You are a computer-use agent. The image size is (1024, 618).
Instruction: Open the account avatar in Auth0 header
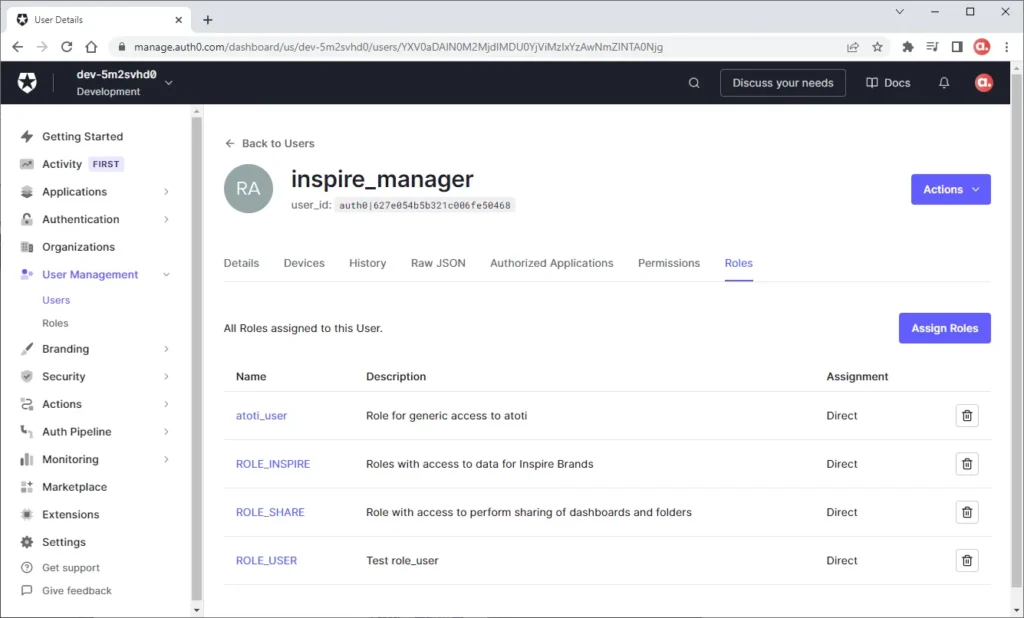pos(984,83)
